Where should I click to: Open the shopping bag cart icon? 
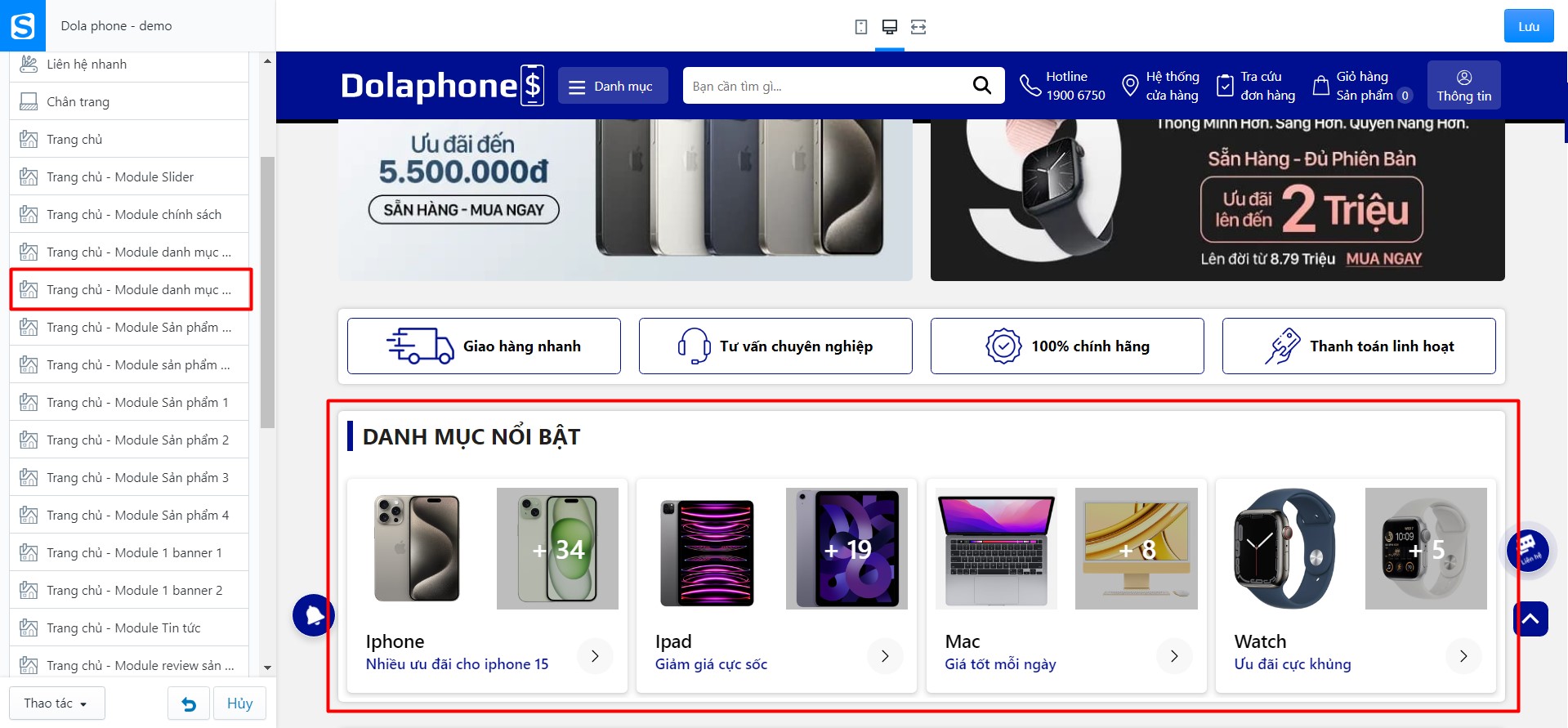tap(1320, 85)
